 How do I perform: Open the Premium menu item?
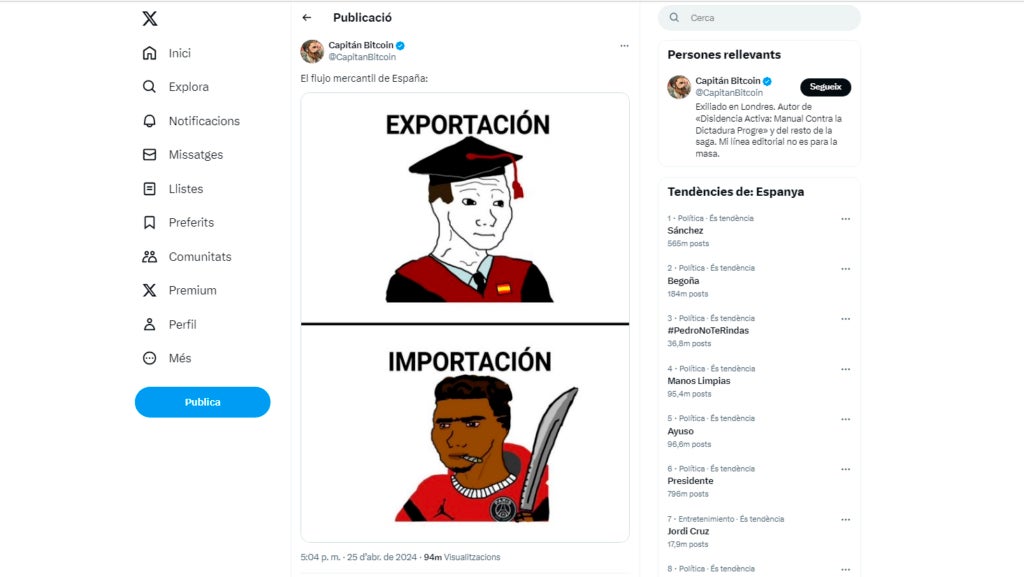[x=180, y=290]
